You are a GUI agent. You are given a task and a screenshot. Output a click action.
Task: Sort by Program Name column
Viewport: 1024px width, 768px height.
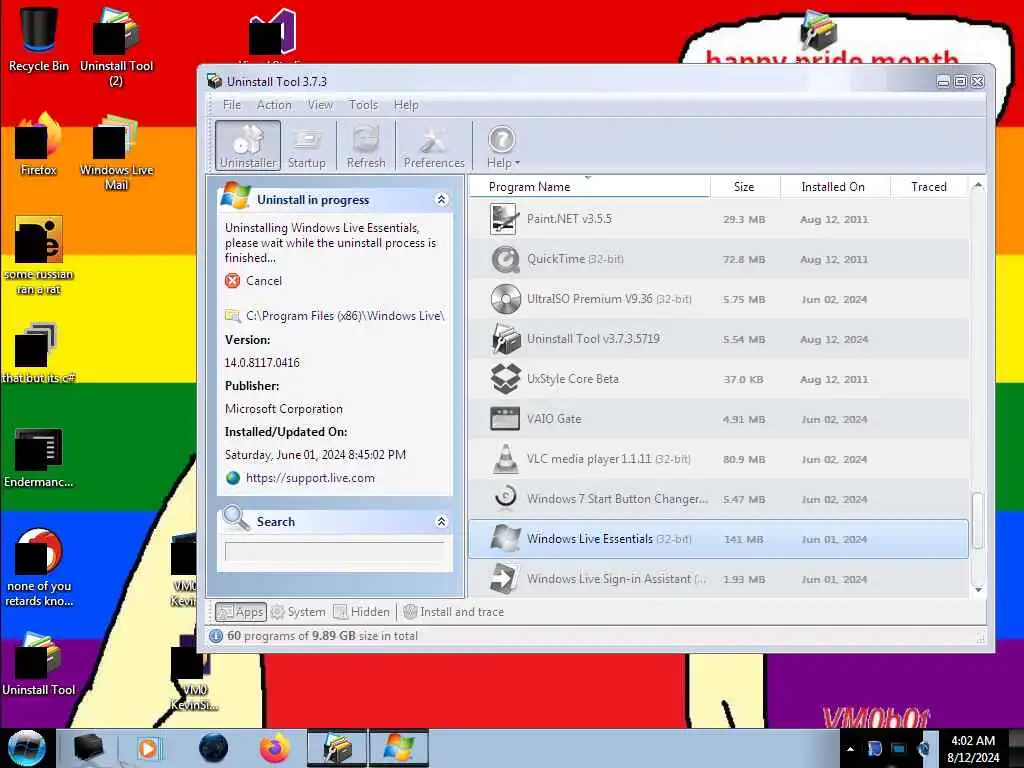pyautogui.click(x=590, y=187)
